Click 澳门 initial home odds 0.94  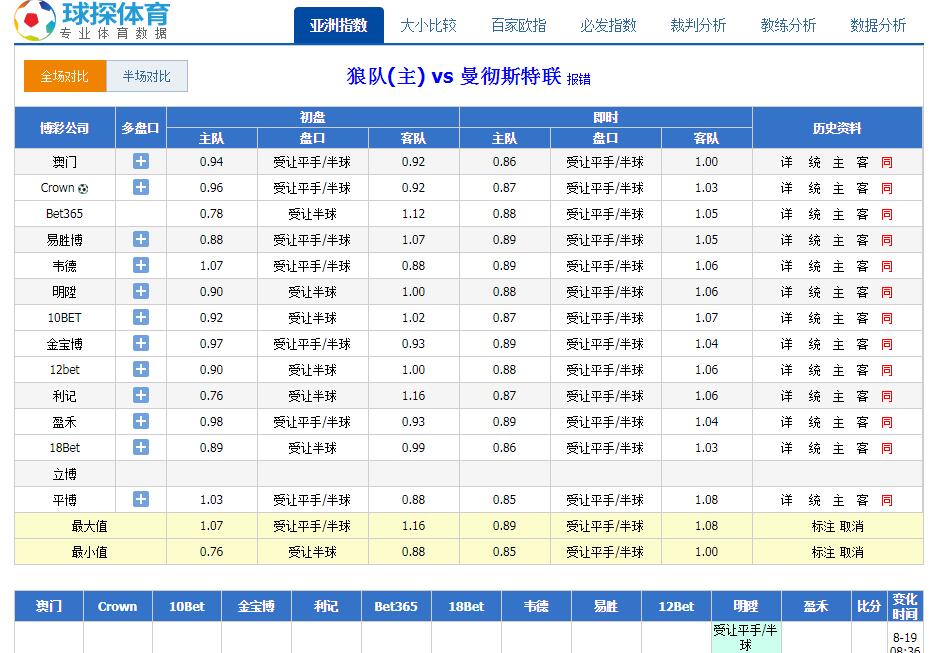pyautogui.click(x=212, y=162)
